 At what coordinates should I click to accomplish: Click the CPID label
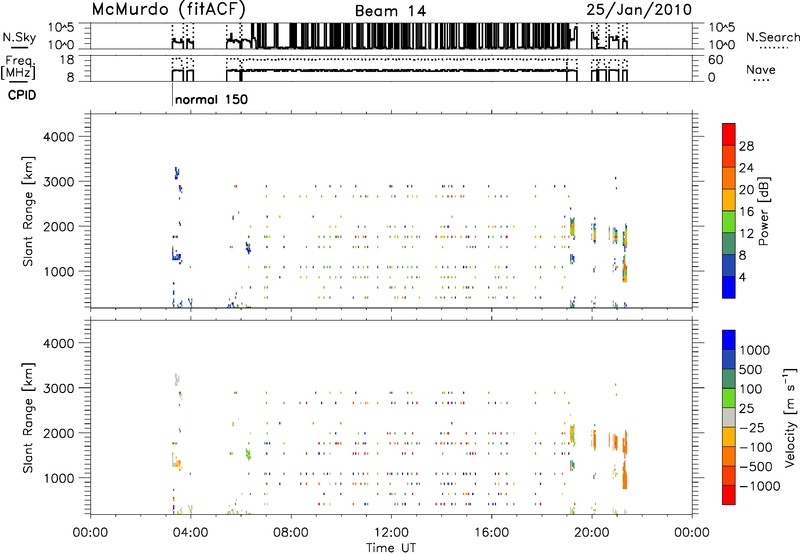tap(21, 95)
